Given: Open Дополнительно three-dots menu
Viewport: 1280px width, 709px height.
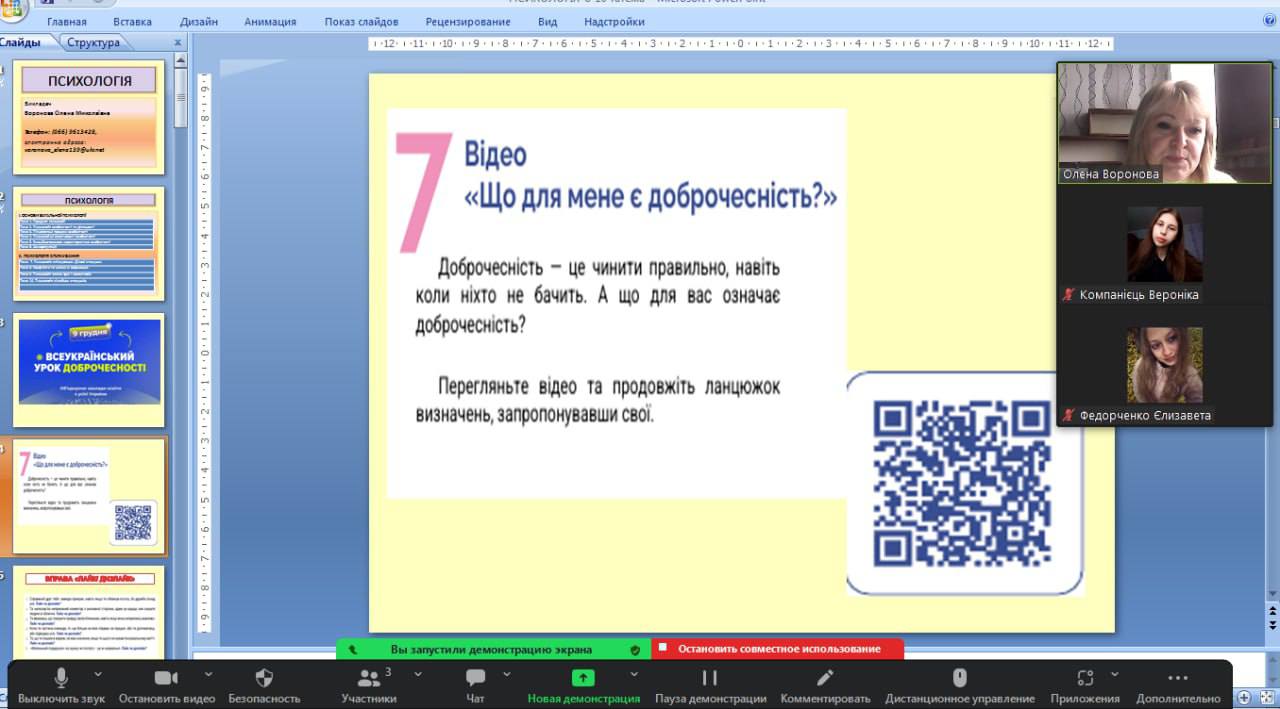Looking at the screenshot, I should pyautogui.click(x=1178, y=678).
